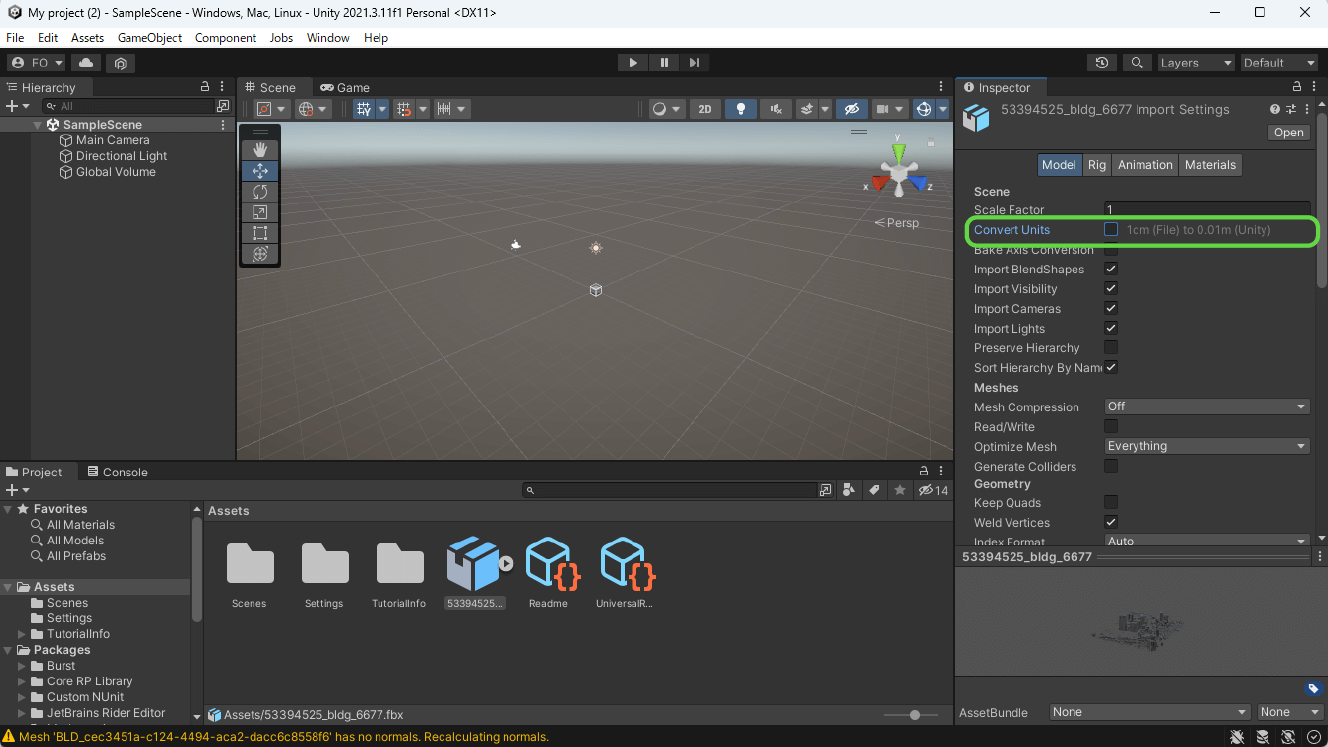The image size is (1328, 747).
Task: Enable the Convert Units checkbox
Action: 1110,229
